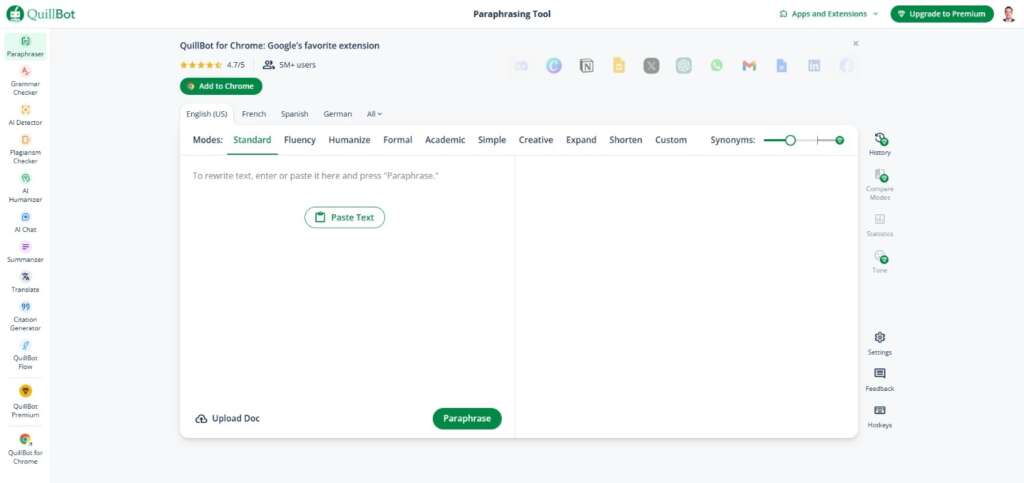Click the Notion icon in banner
The image size is (1024, 483).
pos(586,65)
